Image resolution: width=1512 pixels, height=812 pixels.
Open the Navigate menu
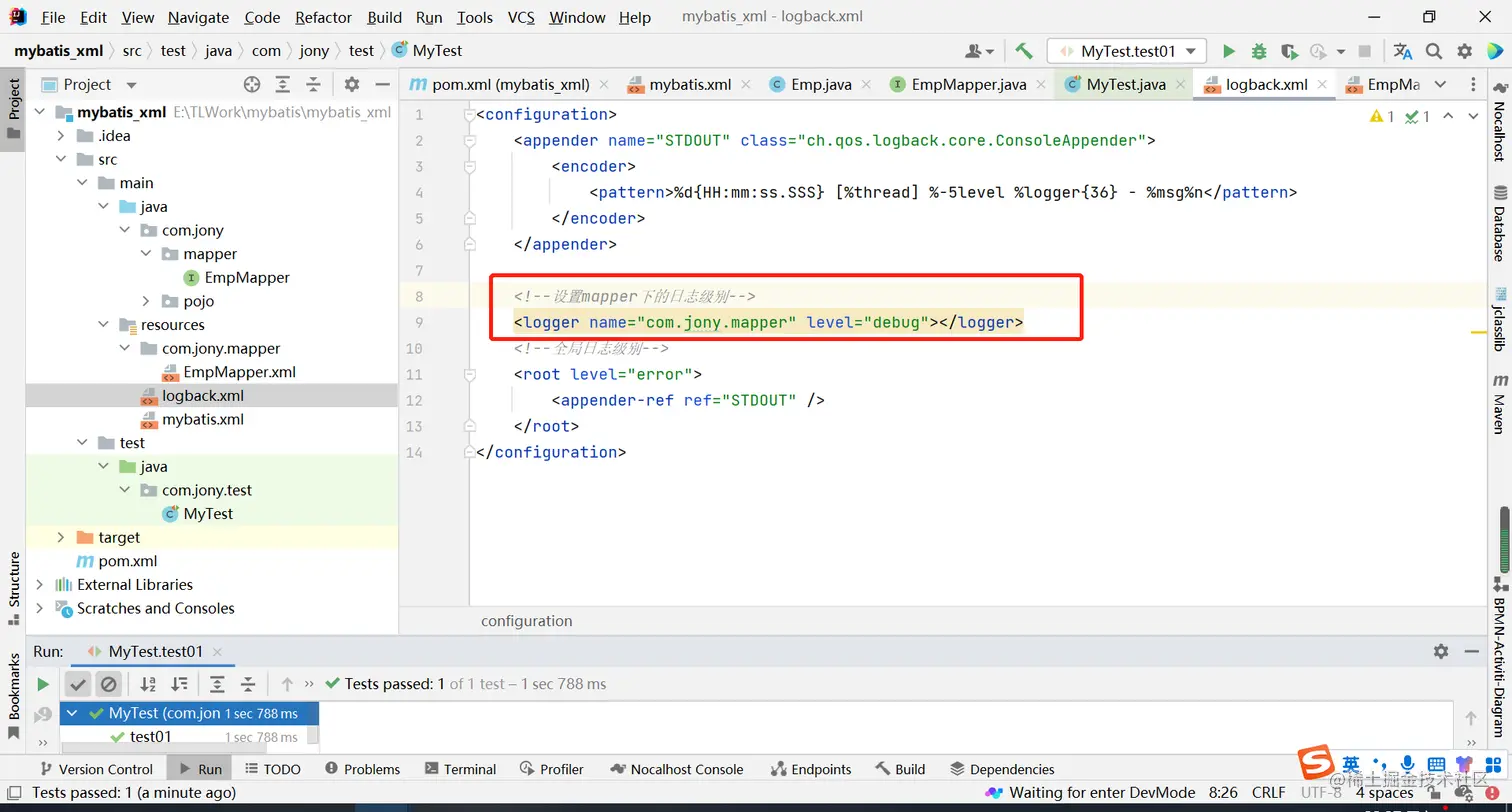click(198, 17)
